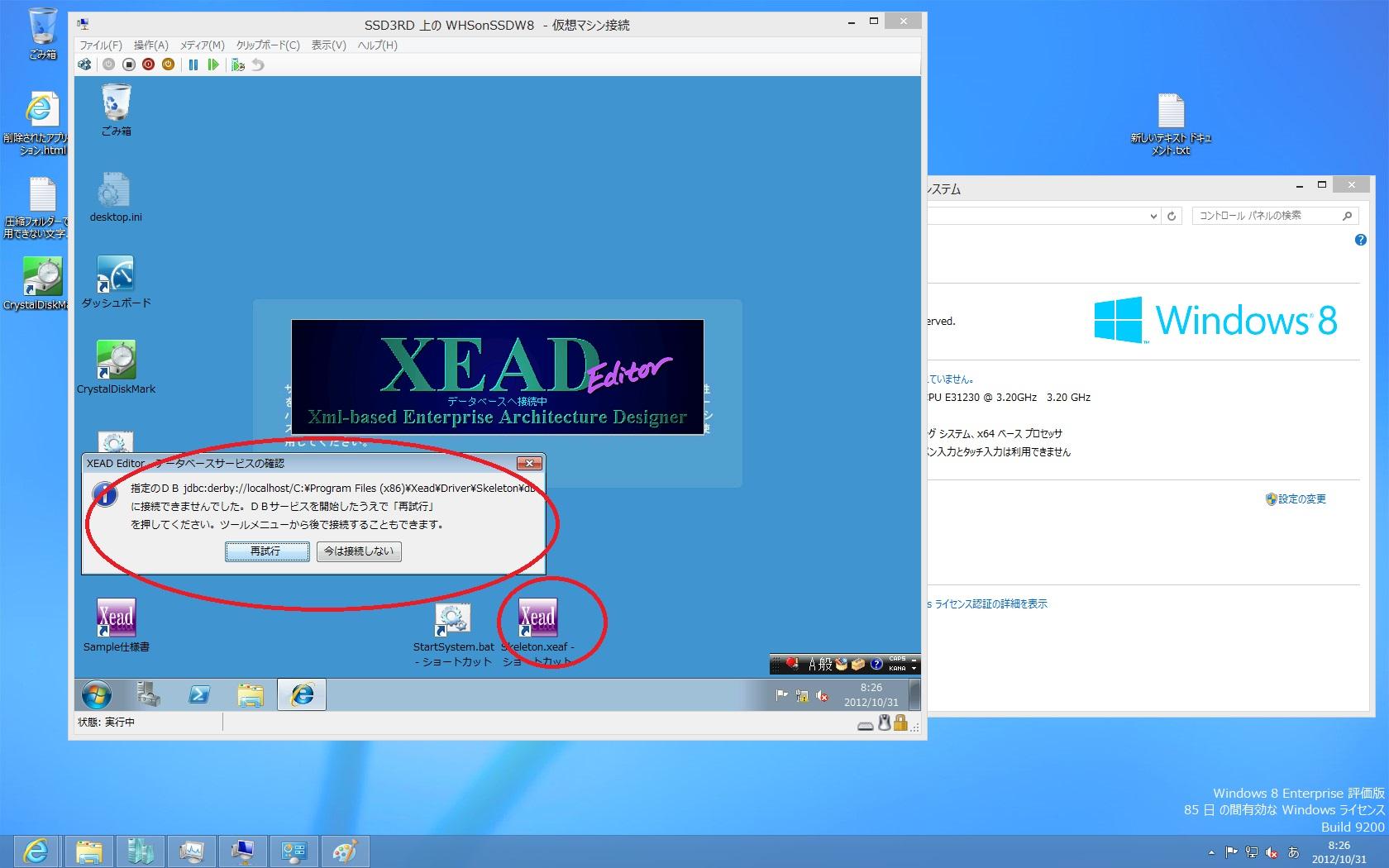Image resolution: width=1389 pixels, height=868 pixels.
Task: Click the muted volume icon in the VM tray
Action: pos(822,695)
